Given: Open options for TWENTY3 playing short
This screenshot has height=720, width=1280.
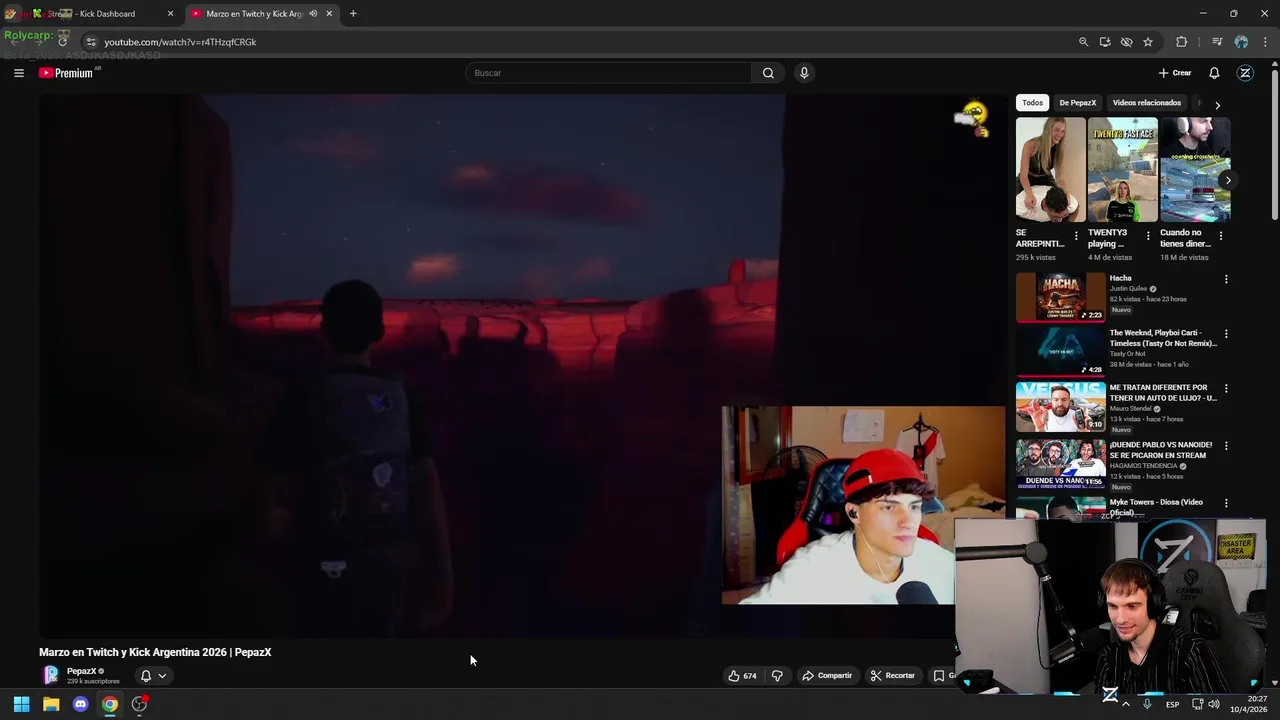Looking at the screenshot, I should (1148, 236).
